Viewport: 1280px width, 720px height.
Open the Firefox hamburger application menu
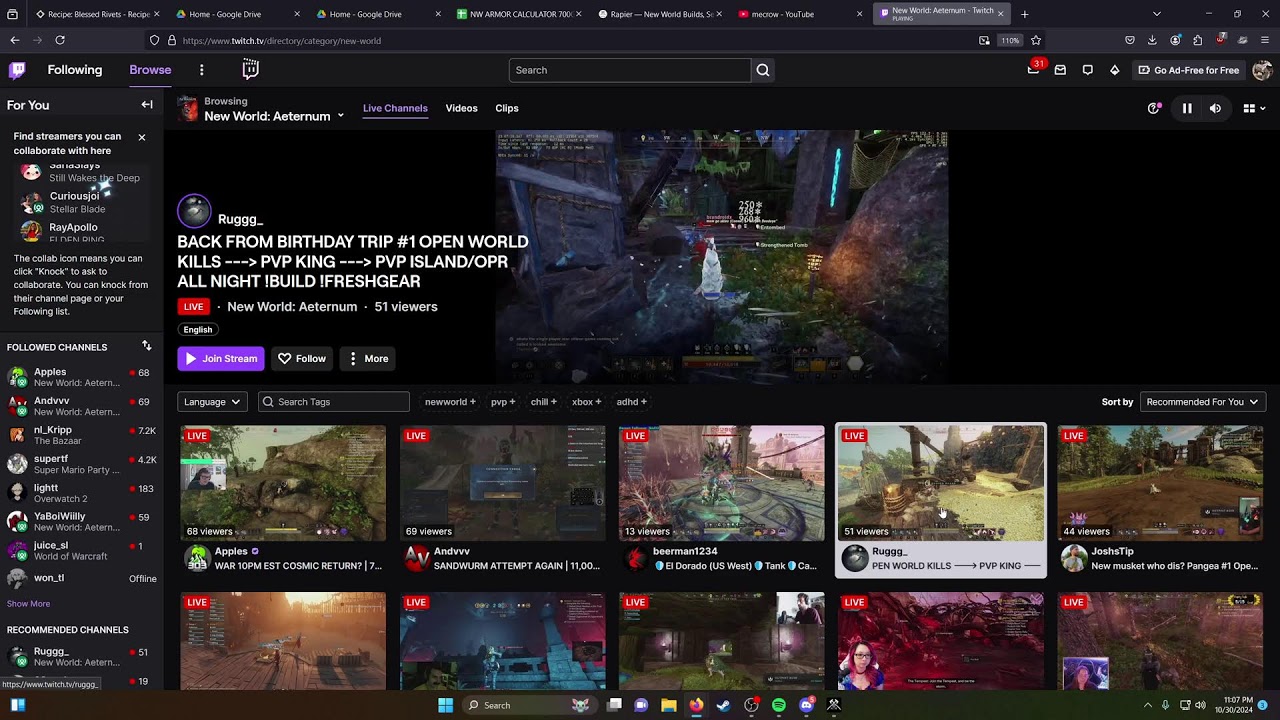(x=1265, y=40)
